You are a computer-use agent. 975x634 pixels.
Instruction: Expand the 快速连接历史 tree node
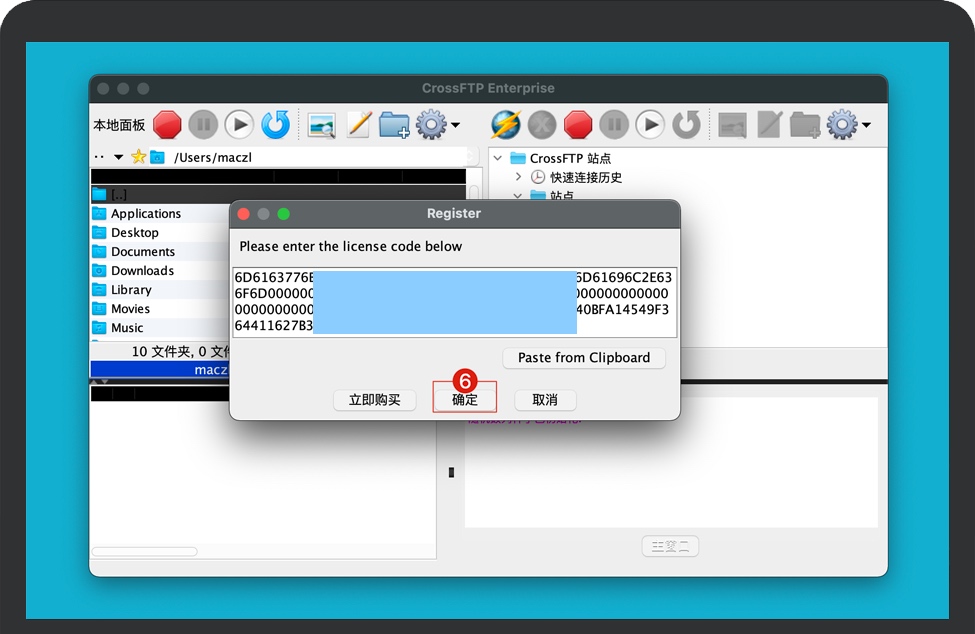coord(518,177)
